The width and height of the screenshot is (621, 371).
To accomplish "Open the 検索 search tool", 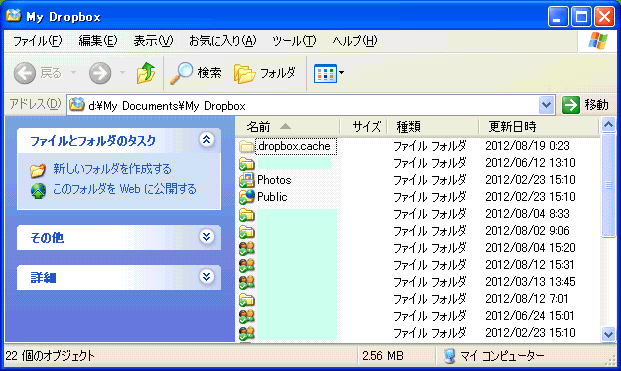I will point(196,73).
